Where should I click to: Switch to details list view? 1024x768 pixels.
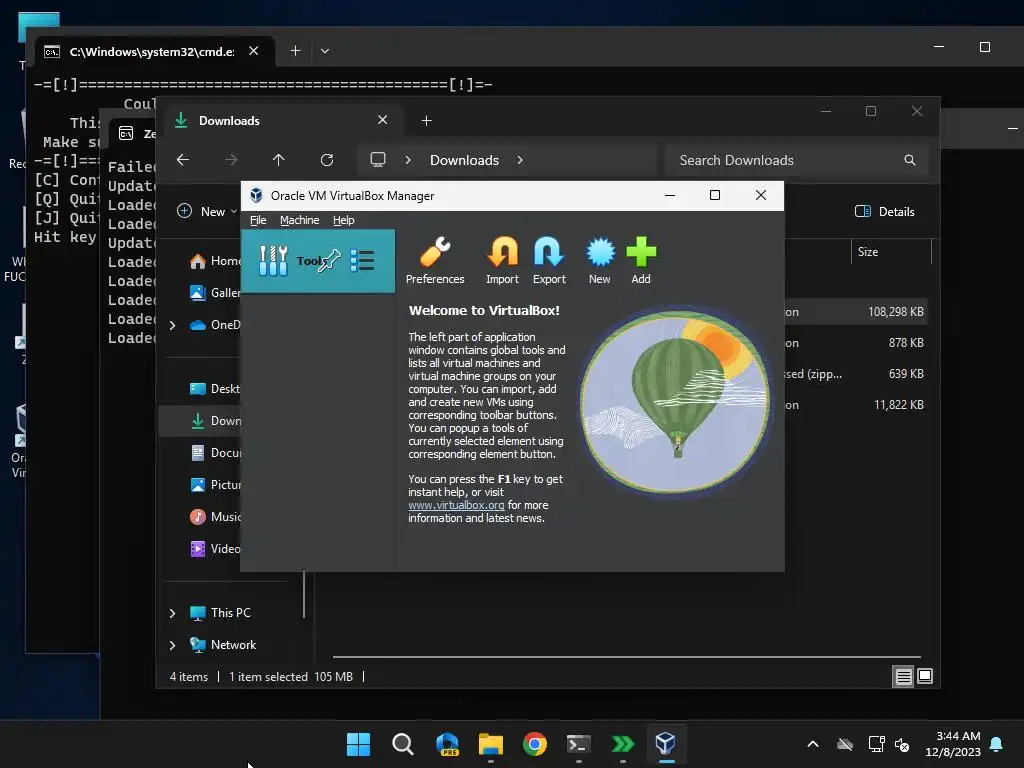pyautogui.click(x=903, y=677)
